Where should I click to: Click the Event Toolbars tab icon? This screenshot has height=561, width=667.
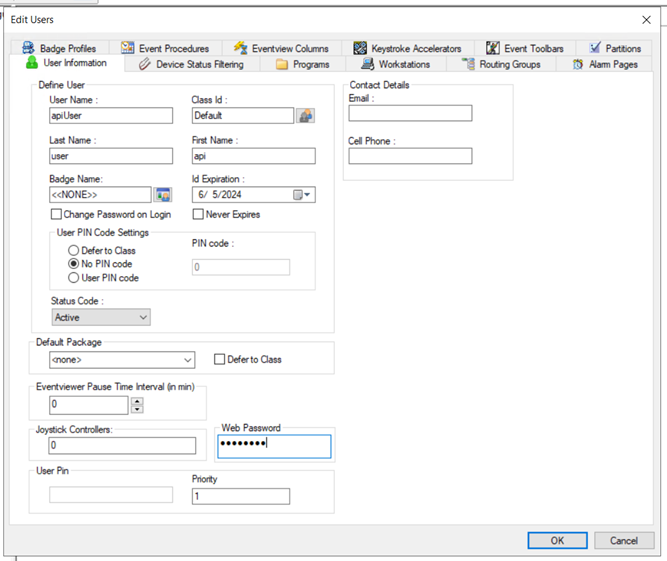[x=493, y=48]
